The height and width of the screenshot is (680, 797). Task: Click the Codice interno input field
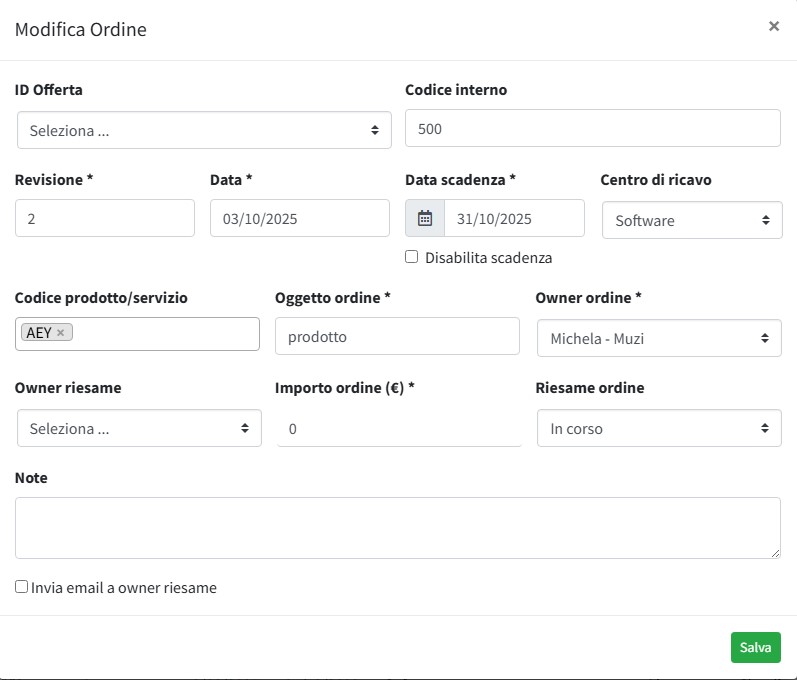pyautogui.click(x=592, y=129)
